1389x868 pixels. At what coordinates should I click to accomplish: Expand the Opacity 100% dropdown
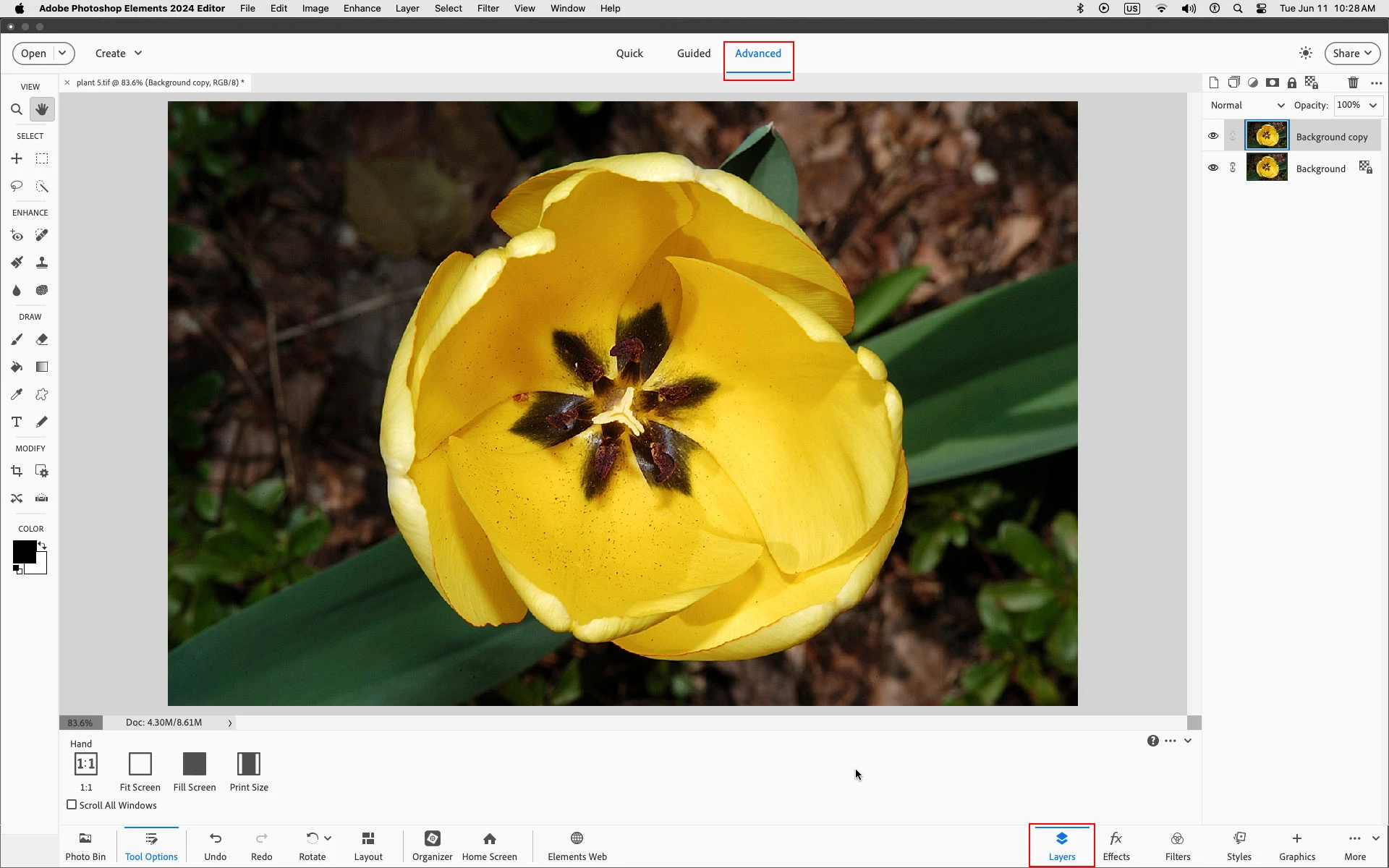point(1372,106)
